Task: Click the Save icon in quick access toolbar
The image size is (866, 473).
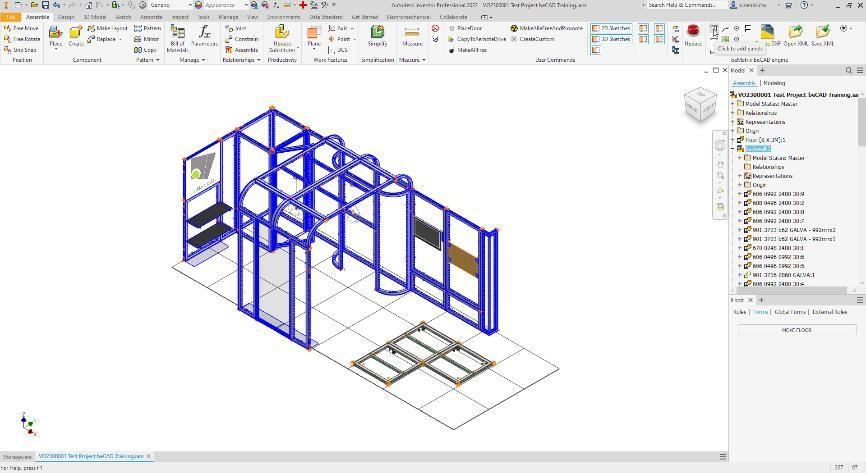Action: 45,5
